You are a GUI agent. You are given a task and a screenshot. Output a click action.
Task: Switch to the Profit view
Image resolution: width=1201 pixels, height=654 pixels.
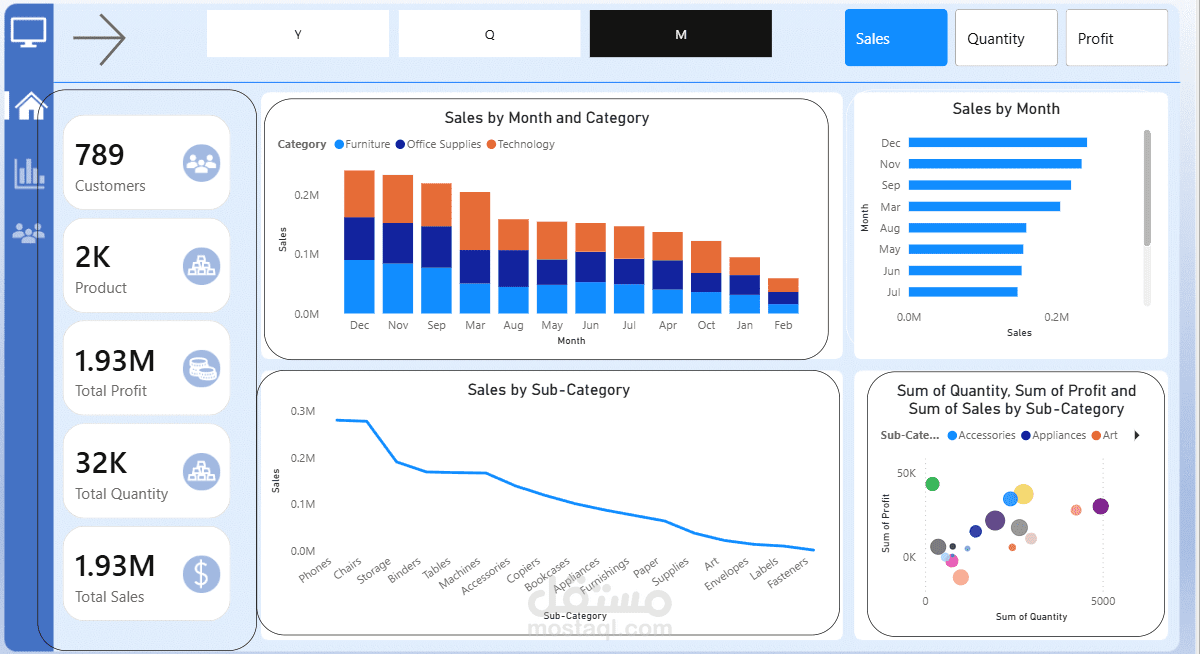point(1117,38)
